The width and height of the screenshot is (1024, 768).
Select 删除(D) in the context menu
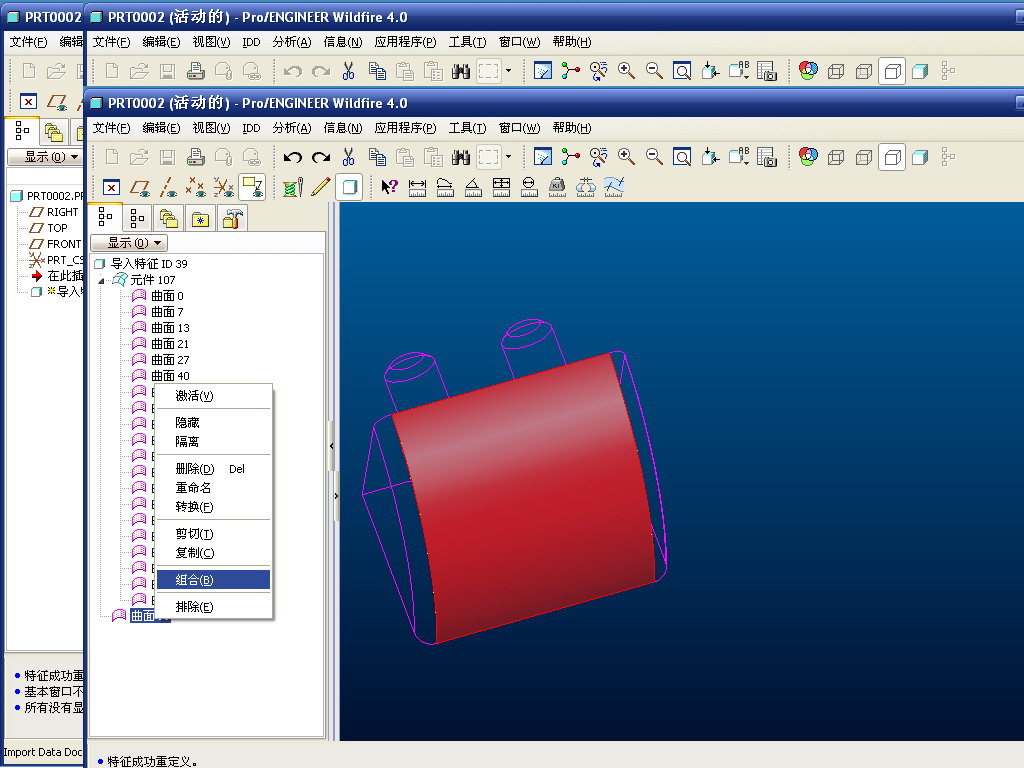click(213, 469)
